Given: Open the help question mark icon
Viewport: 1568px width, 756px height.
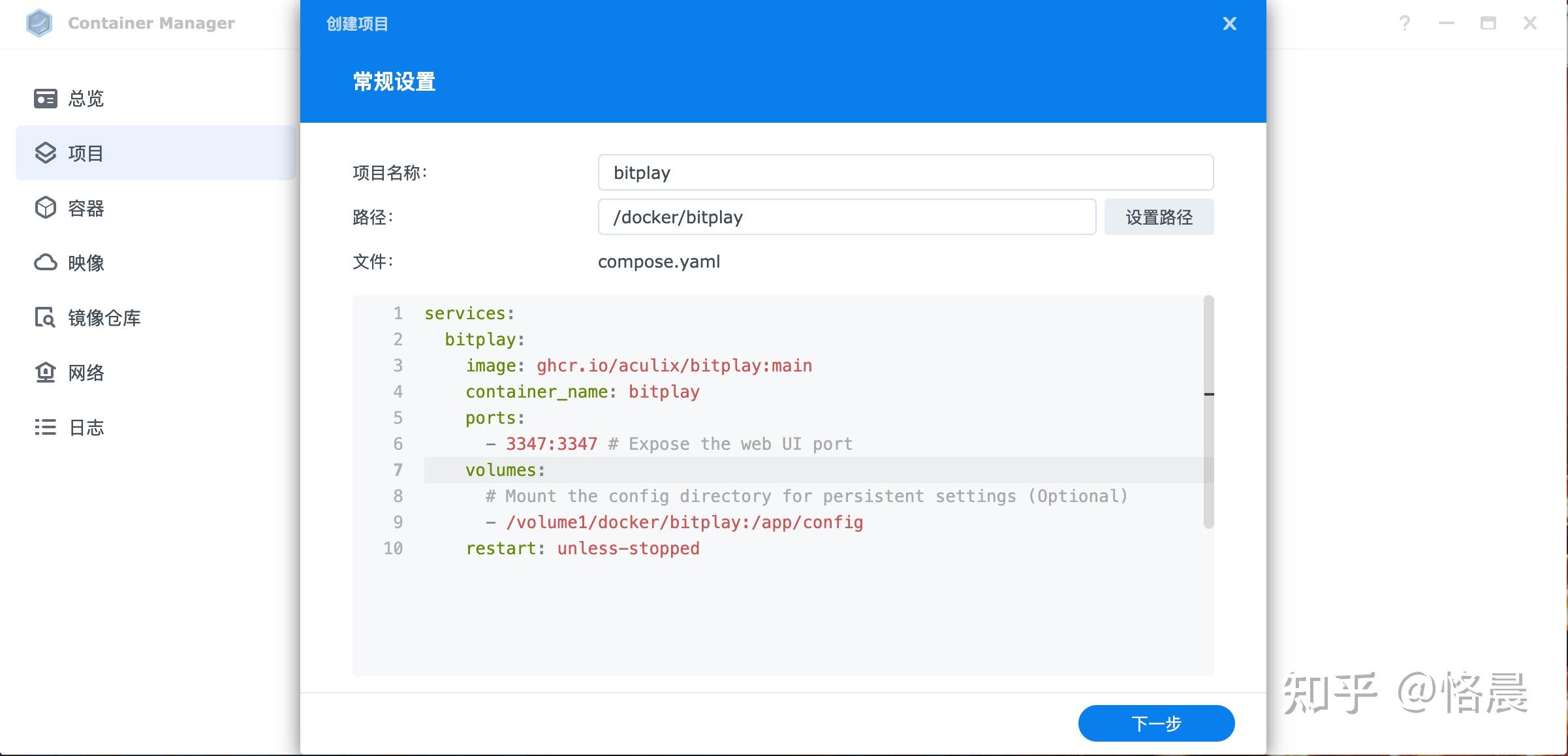Looking at the screenshot, I should click(1405, 24).
